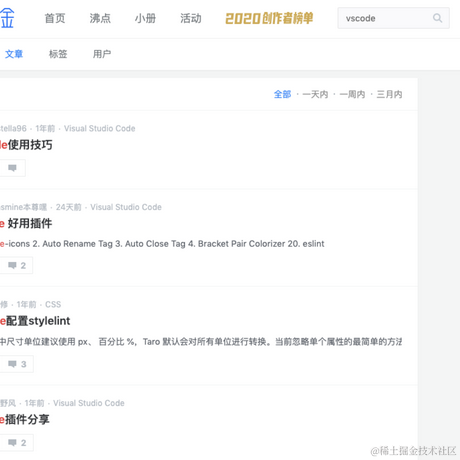Open comments on the 插件分享 article
Viewport: 460px width, 460px height.
pos(16,443)
